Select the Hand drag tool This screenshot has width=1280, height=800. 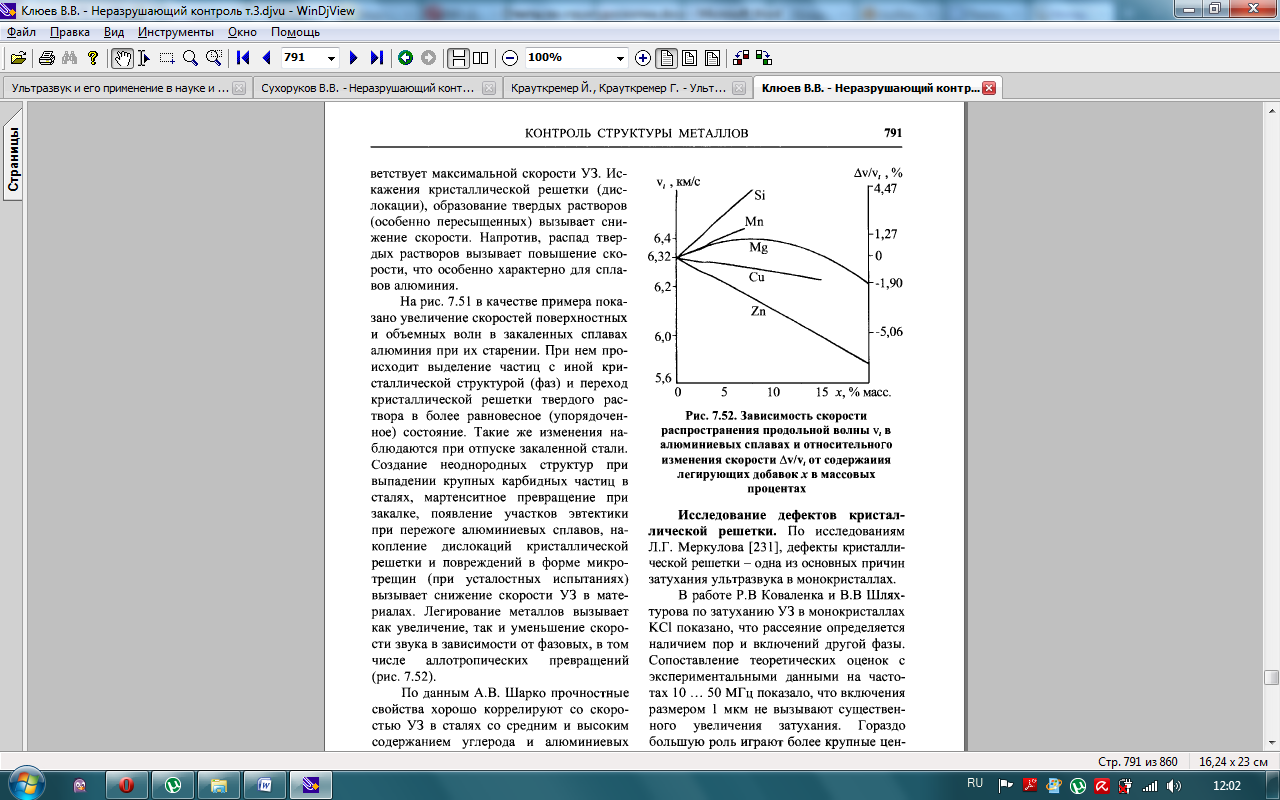122,58
